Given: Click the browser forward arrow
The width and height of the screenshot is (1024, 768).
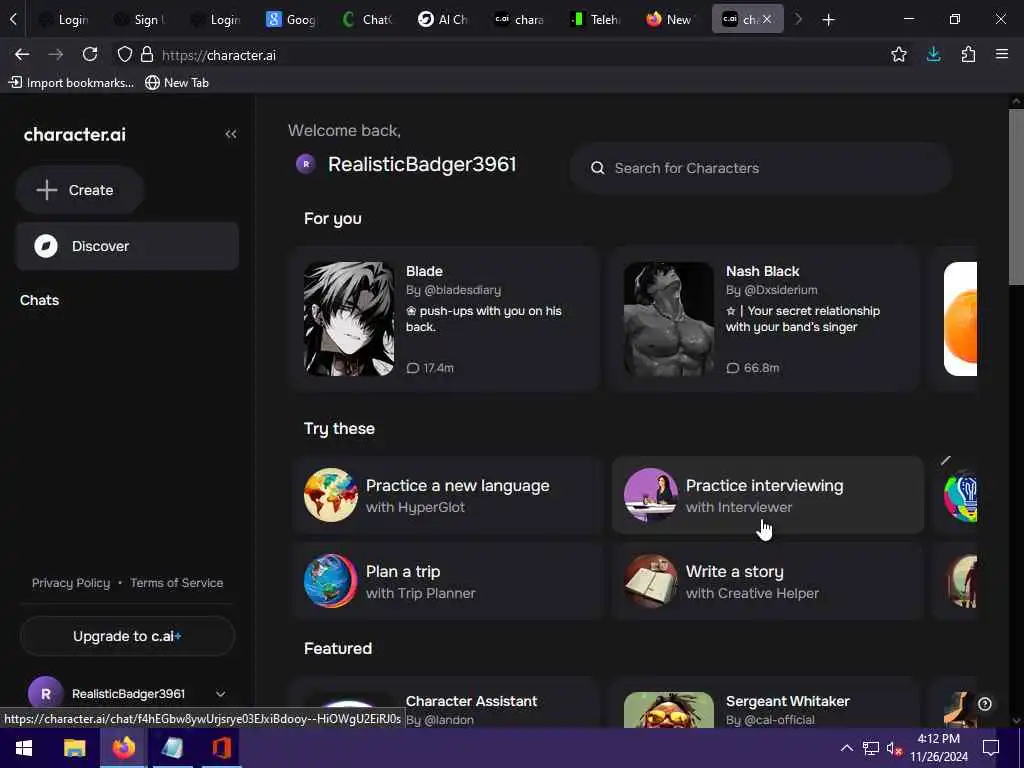Looking at the screenshot, I should tap(56, 55).
